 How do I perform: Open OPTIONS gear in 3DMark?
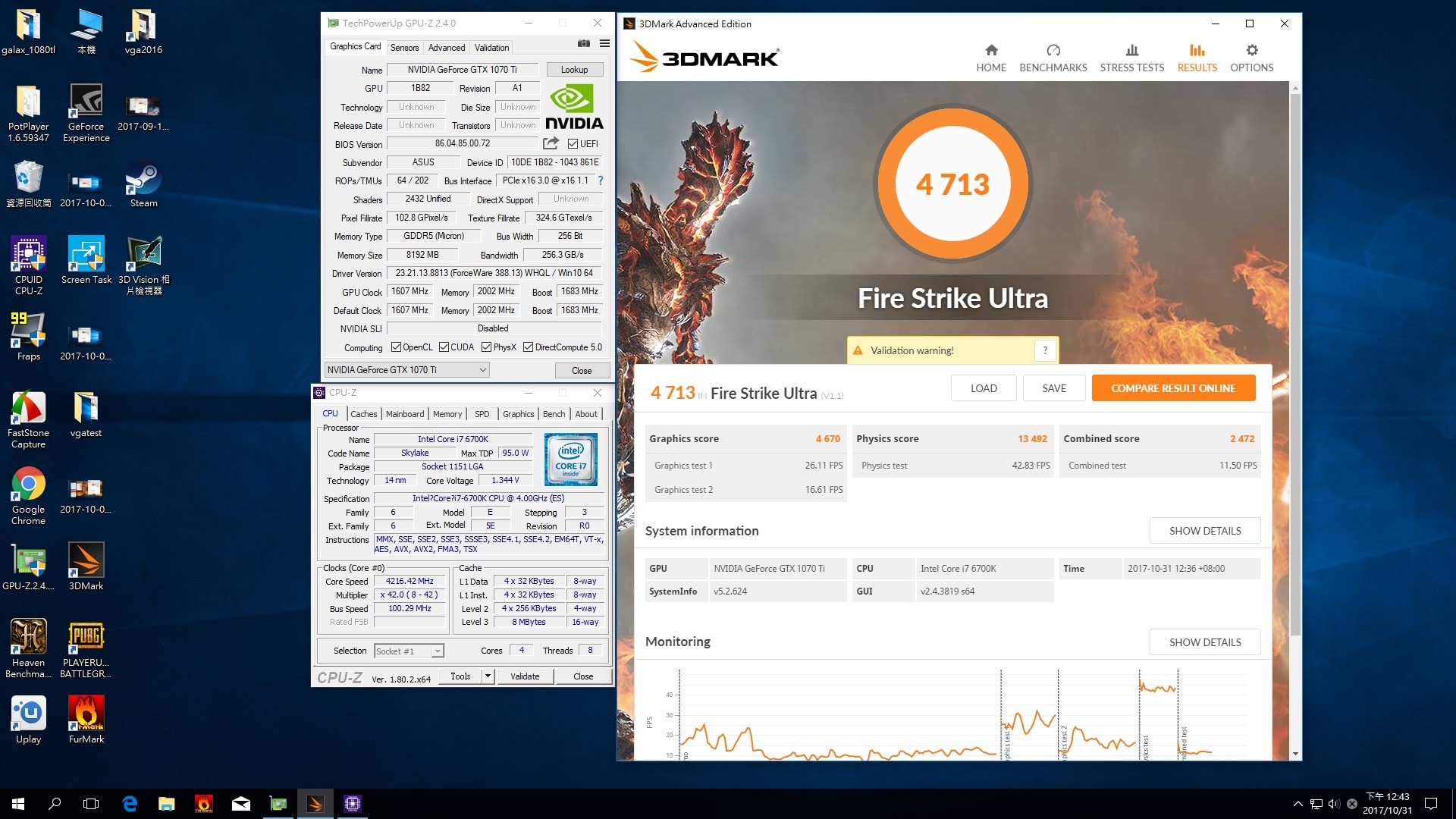click(x=1251, y=58)
